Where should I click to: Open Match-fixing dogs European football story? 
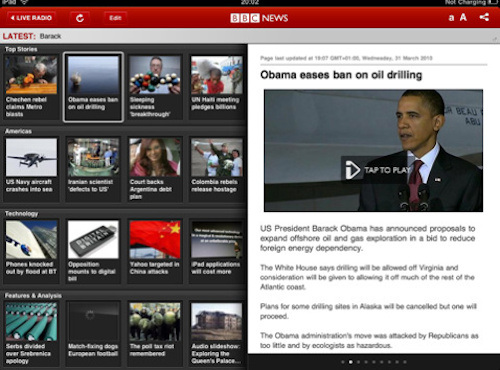point(93,333)
